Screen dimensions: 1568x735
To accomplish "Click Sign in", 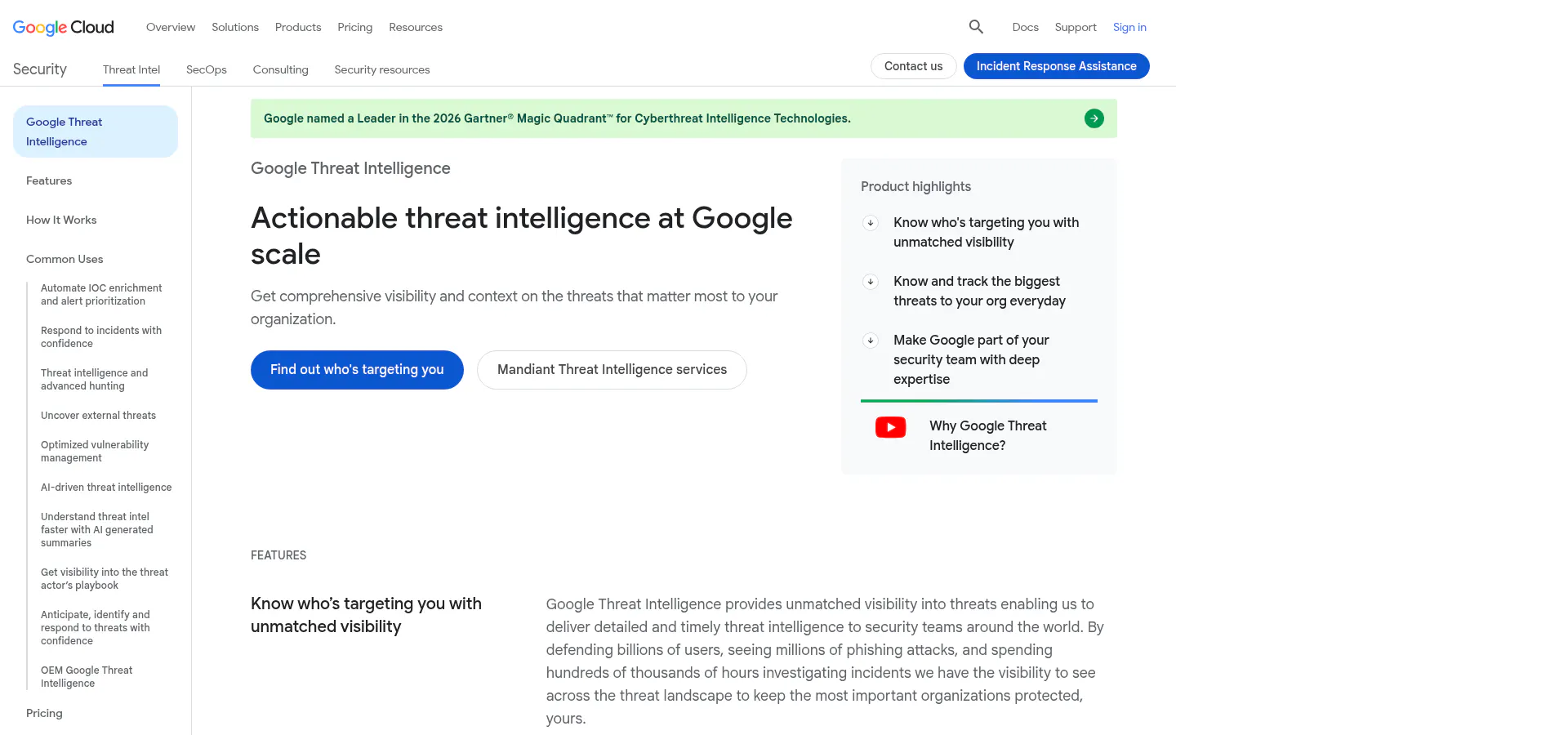I will [x=1129, y=27].
